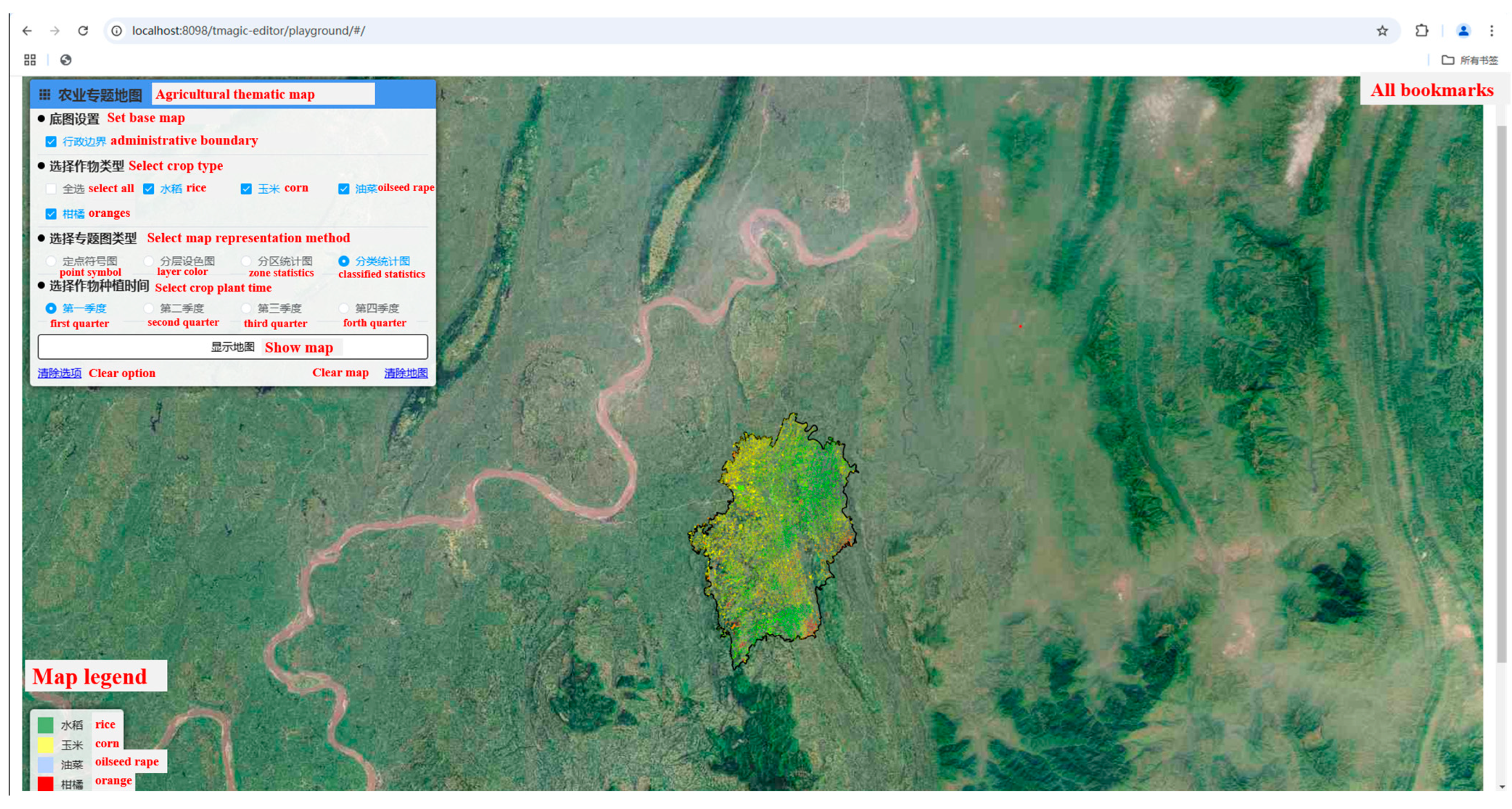Click the red 柑橘 legend color swatch
The width and height of the screenshot is (1512, 809).
[46, 783]
